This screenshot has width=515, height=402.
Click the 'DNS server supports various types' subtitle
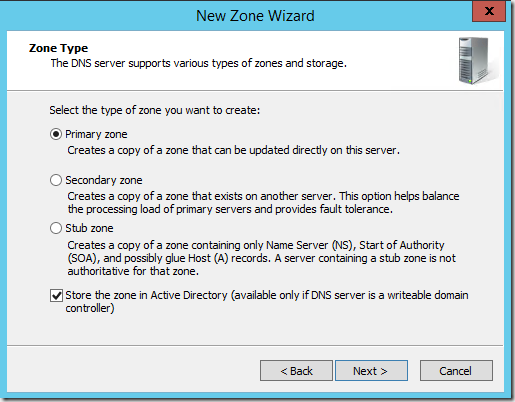pyautogui.click(x=199, y=63)
